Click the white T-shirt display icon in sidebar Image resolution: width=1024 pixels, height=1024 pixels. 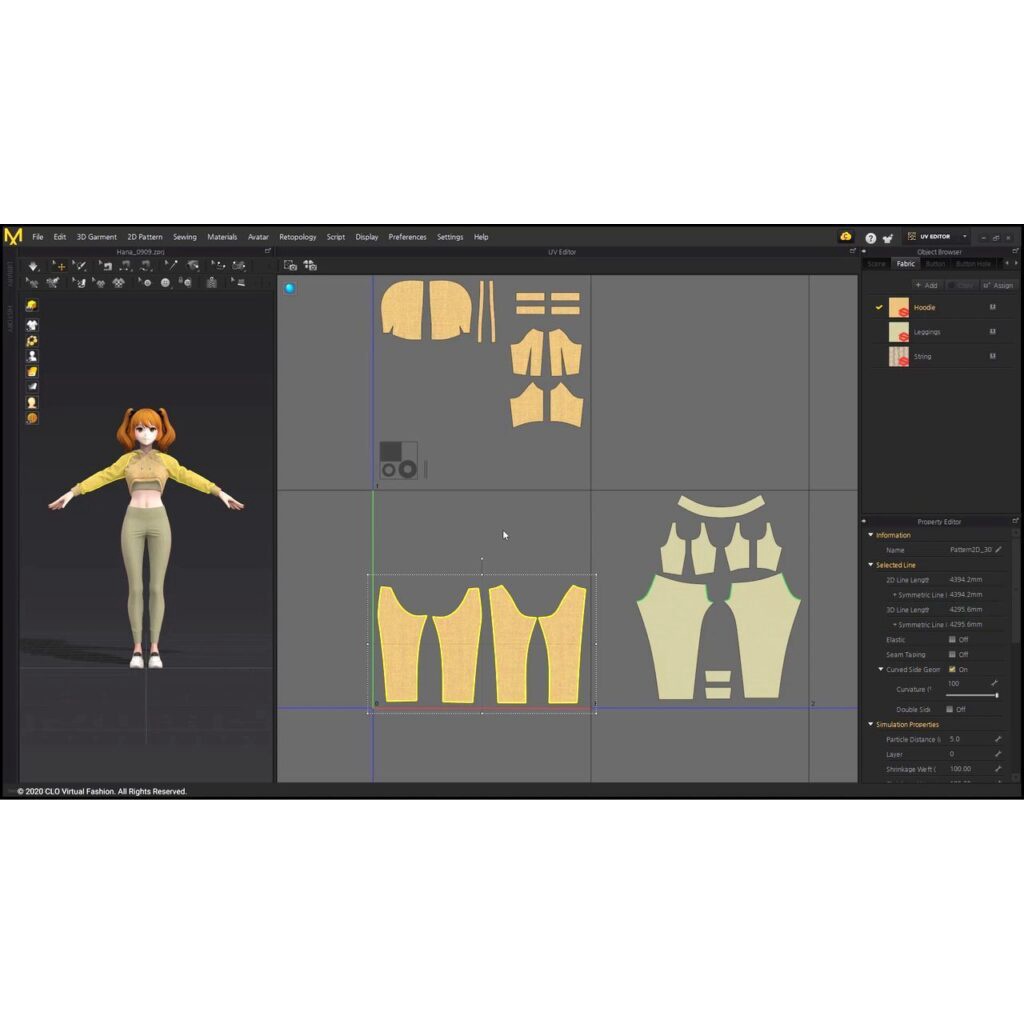31,325
